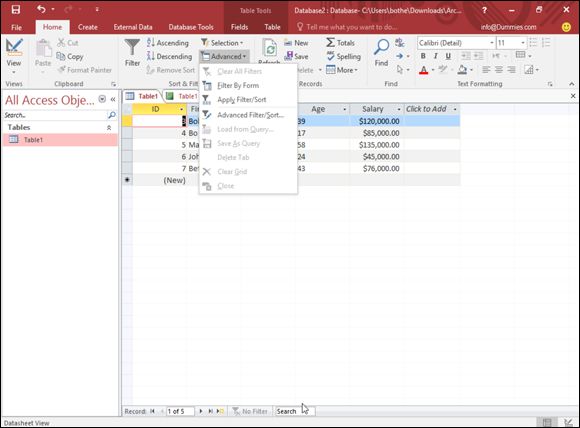The height and width of the screenshot is (428, 580).
Task: Click the $85,000.00 salary cell
Action: [x=377, y=133]
